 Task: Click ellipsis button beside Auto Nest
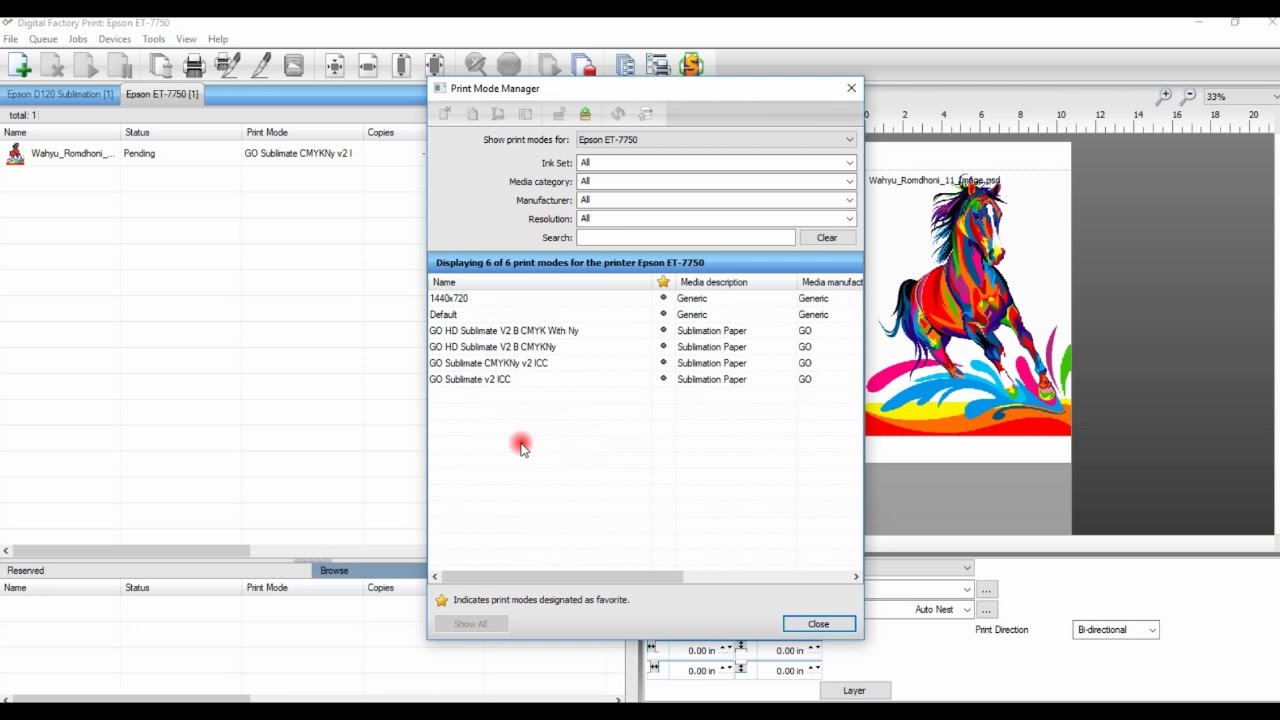pyautogui.click(x=986, y=610)
